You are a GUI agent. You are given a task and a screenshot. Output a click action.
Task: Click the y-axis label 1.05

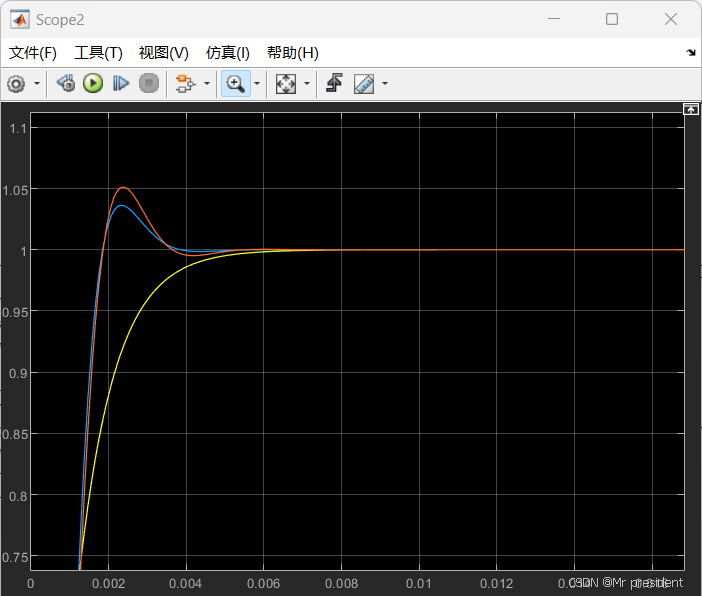pos(15,190)
